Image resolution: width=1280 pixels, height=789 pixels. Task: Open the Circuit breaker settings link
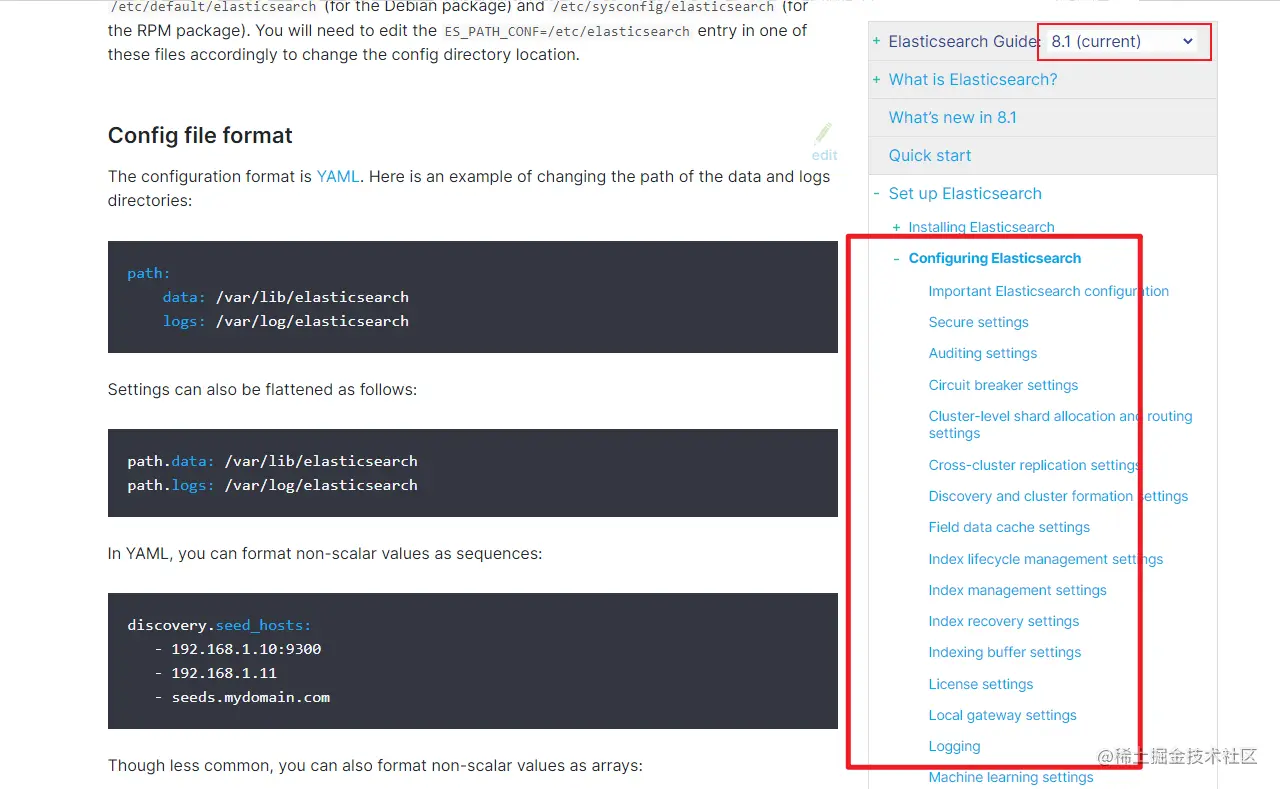click(x=1003, y=385)
